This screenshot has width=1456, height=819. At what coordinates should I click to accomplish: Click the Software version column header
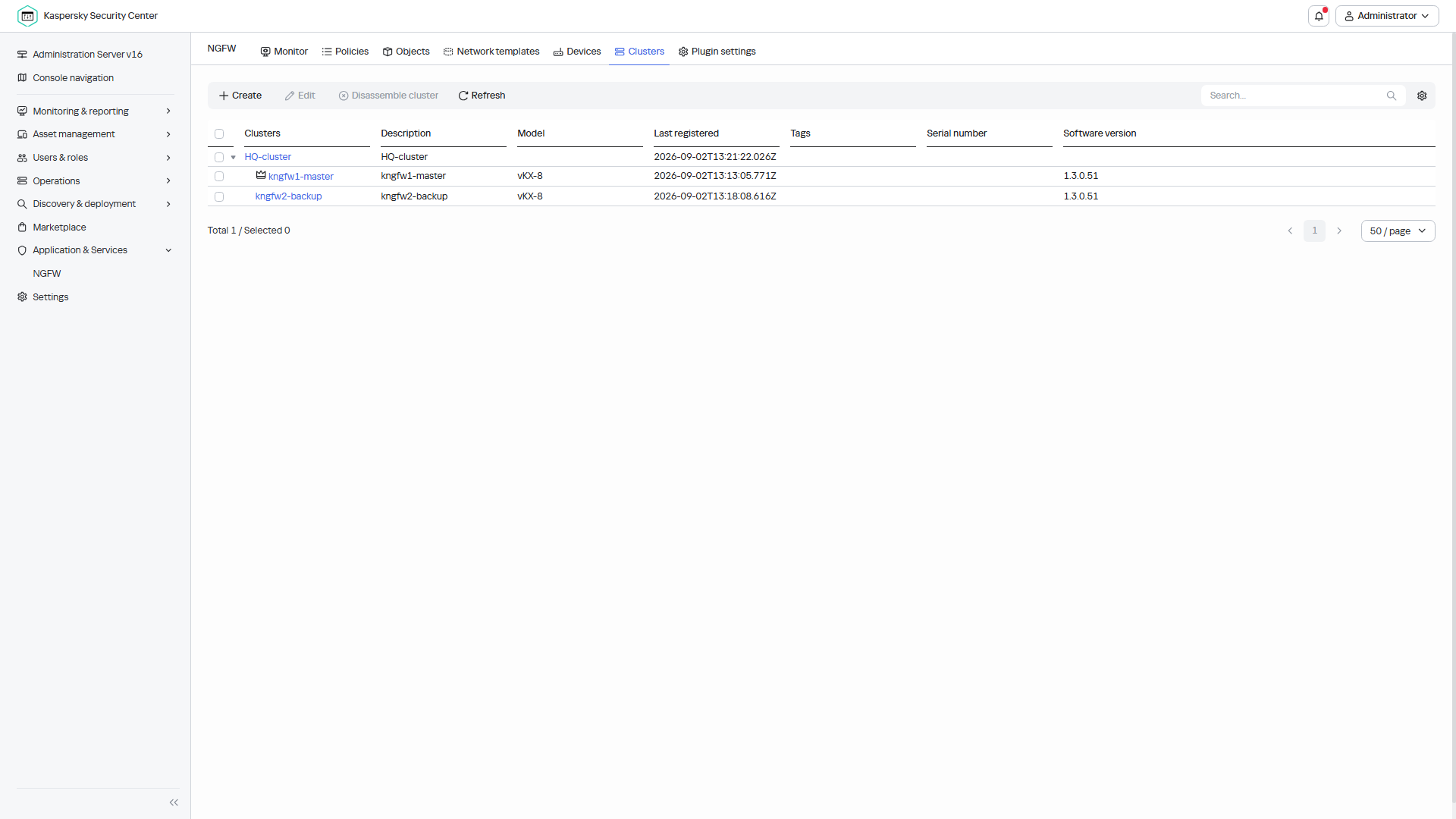coord(1100,133)
